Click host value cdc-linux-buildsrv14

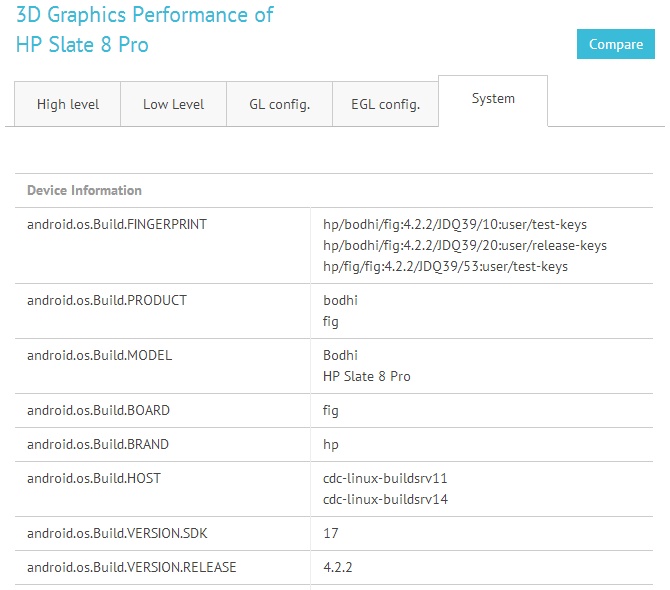pyautogui.click(x=385, y=499)
